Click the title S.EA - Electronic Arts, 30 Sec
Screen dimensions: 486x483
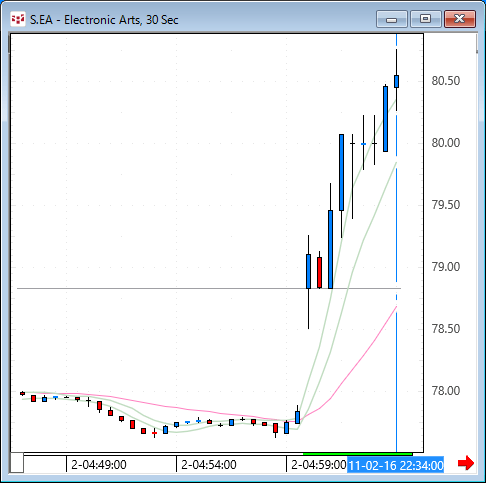[104, 20]
